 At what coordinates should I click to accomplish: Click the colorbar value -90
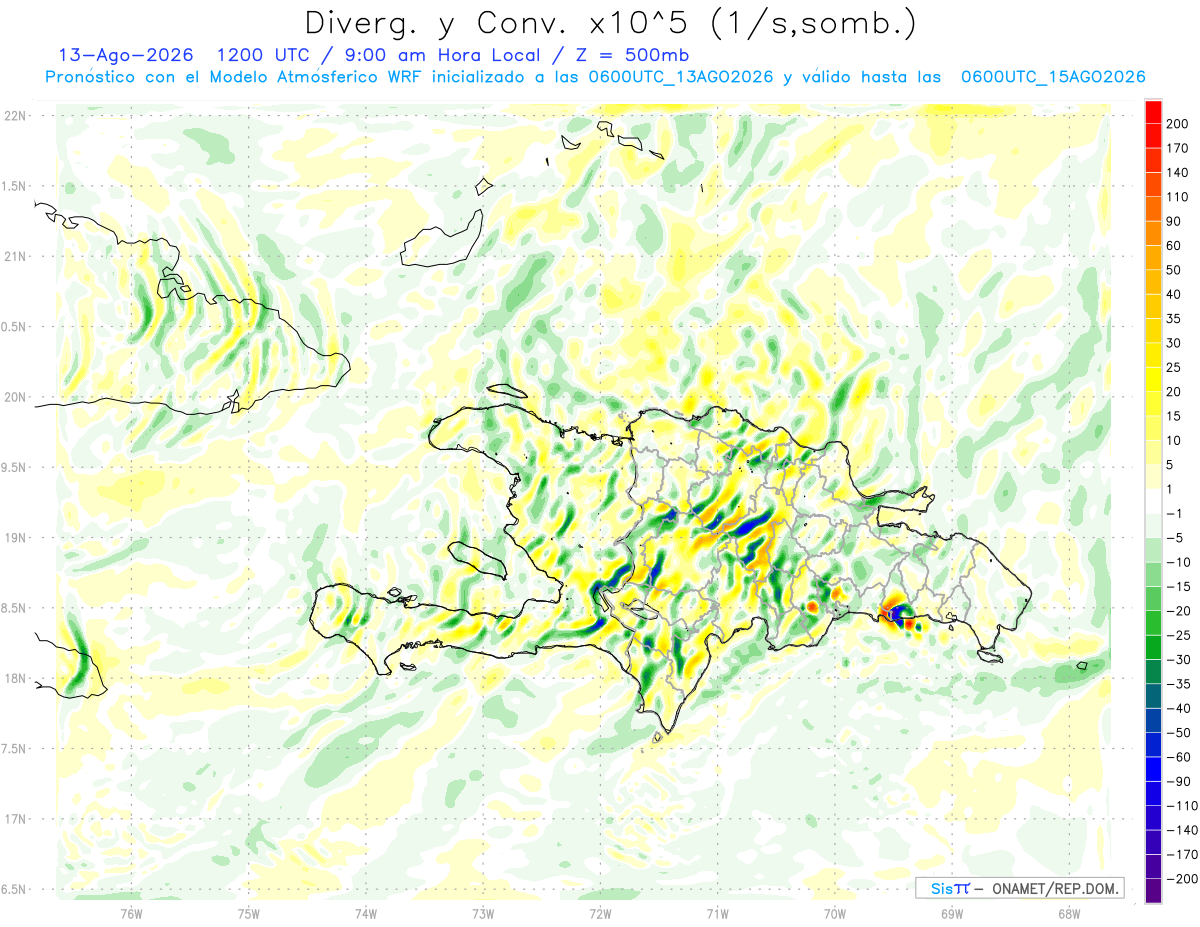point(1177,781)
